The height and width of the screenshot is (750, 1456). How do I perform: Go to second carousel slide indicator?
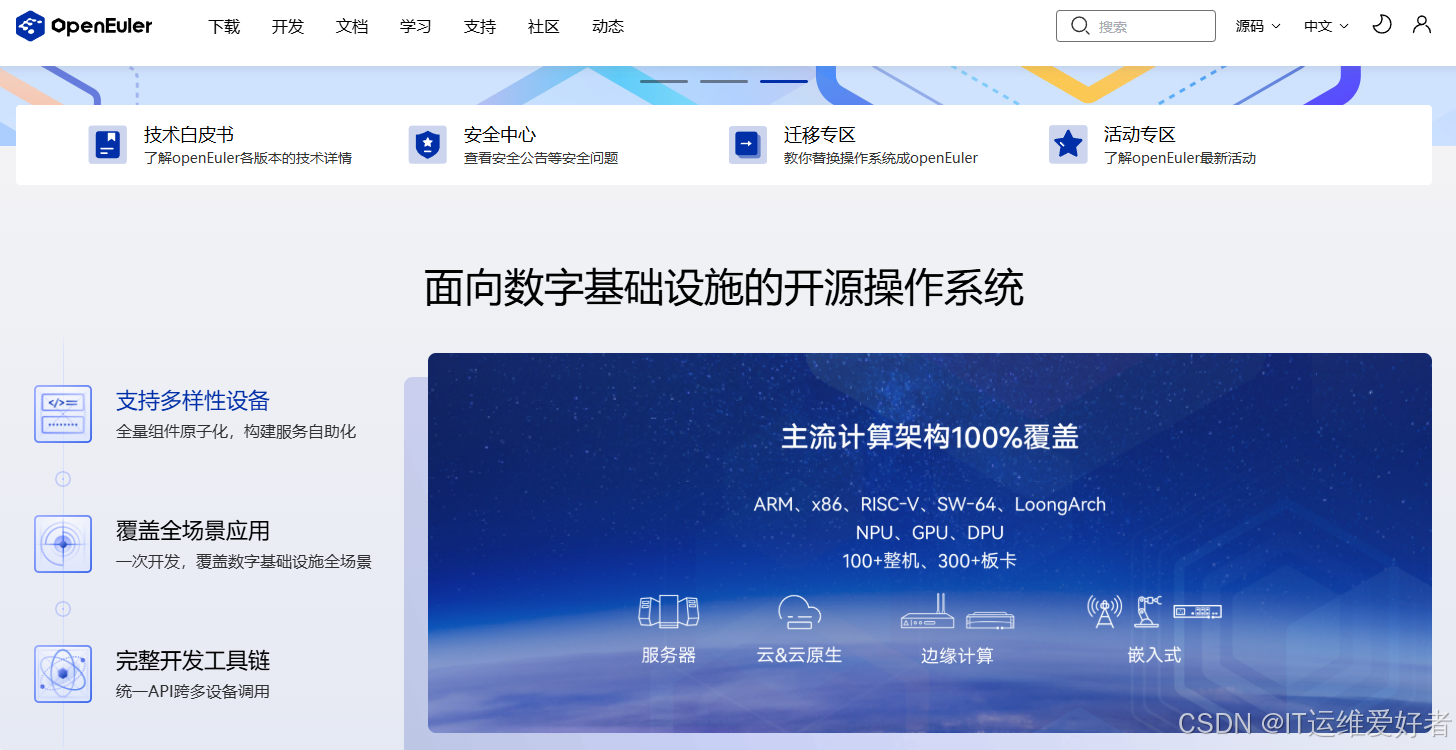(724, 81)
